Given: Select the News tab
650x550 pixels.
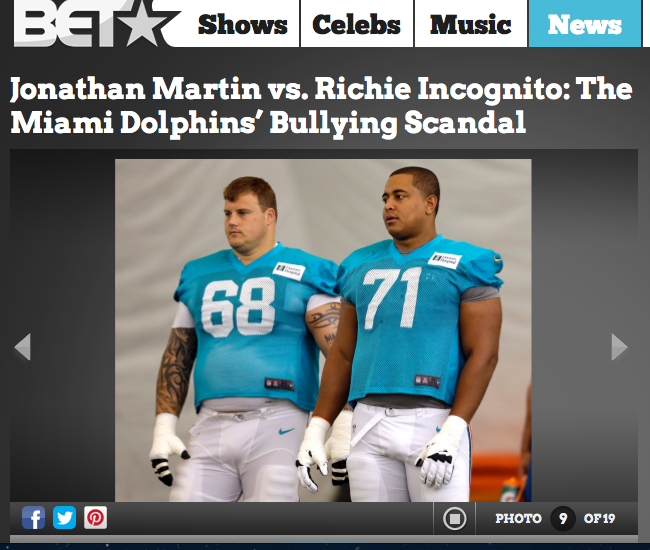Looking at the screenshot, I should pos(585,24).
